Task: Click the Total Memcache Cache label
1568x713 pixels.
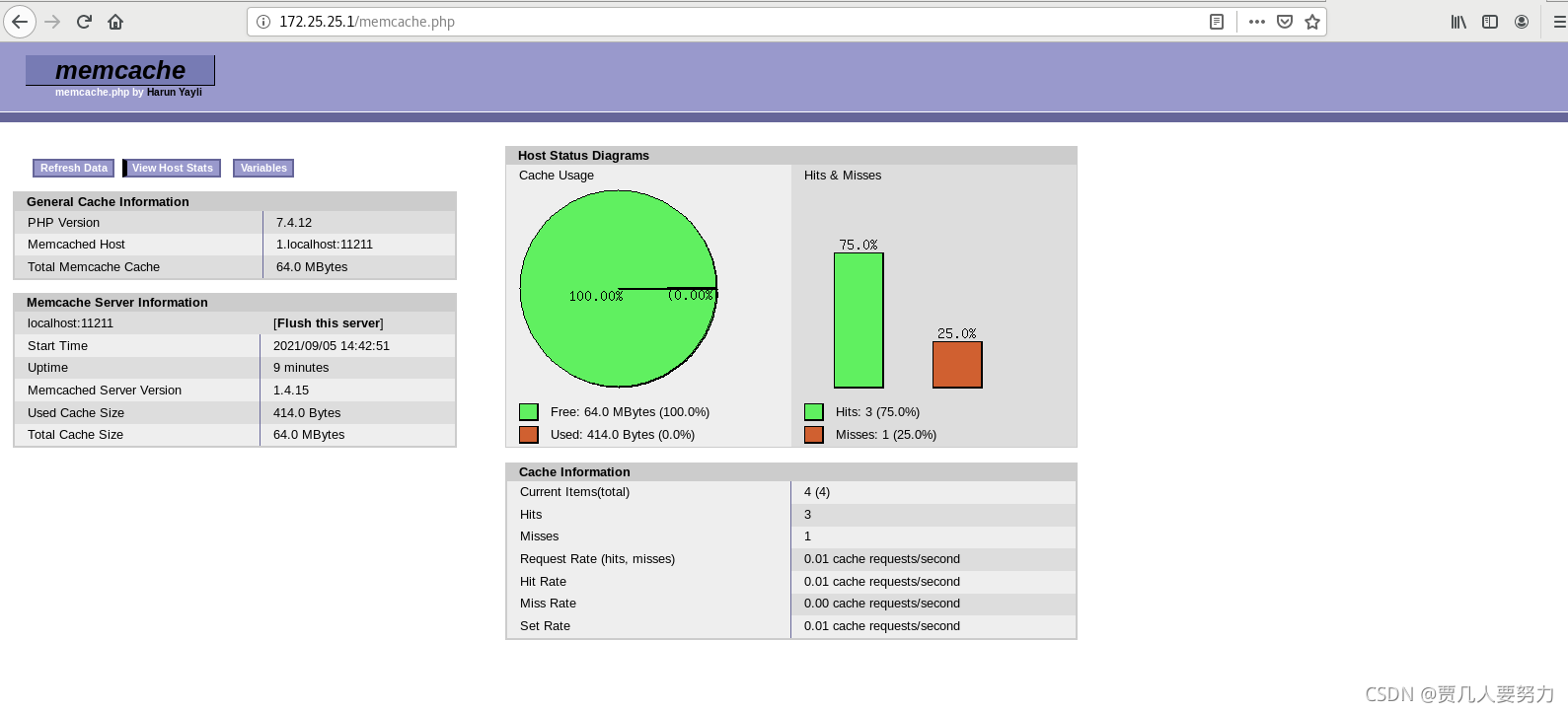Action: click(94, 267)
